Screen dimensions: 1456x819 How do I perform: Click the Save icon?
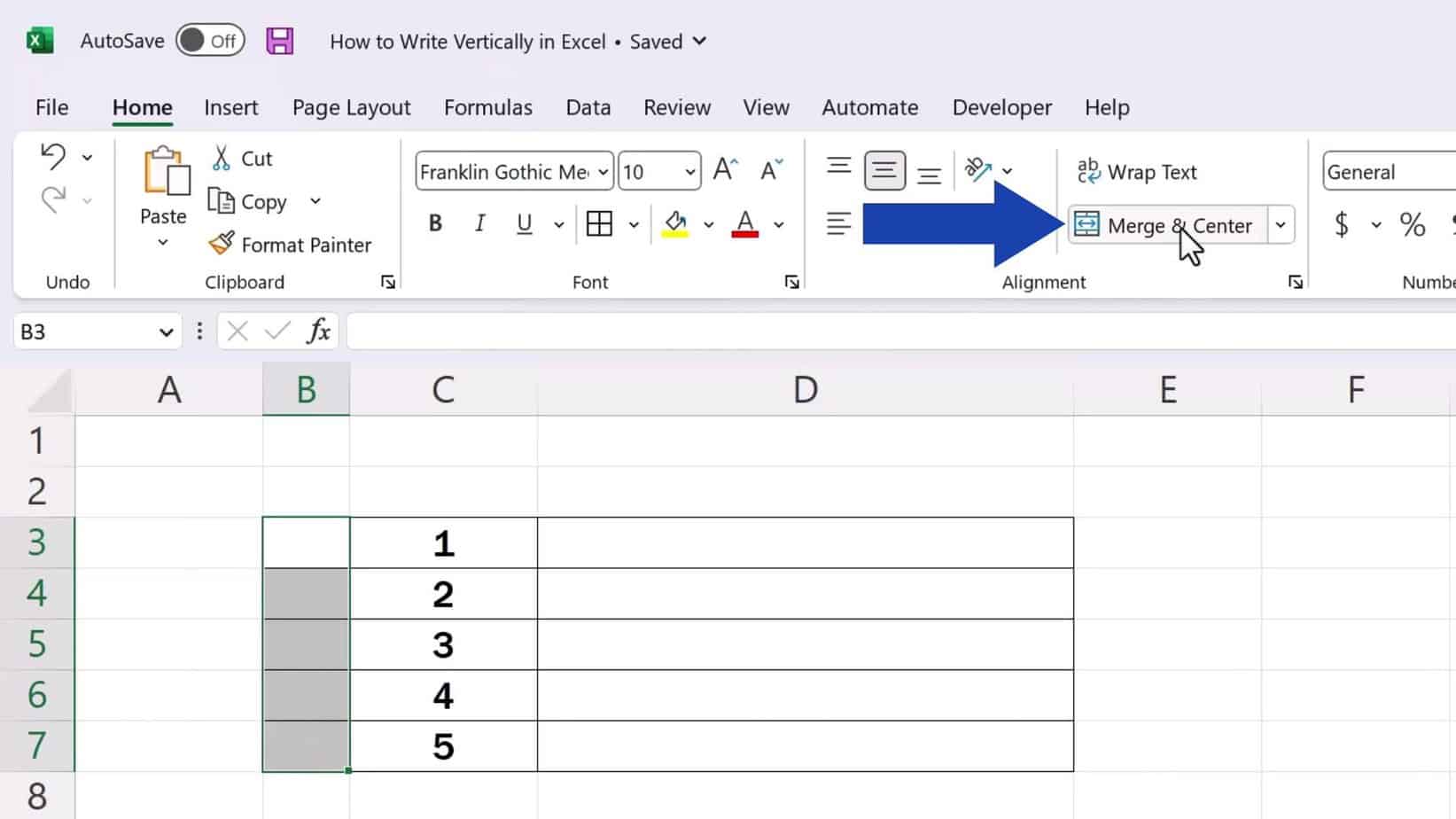click(280, 41)
